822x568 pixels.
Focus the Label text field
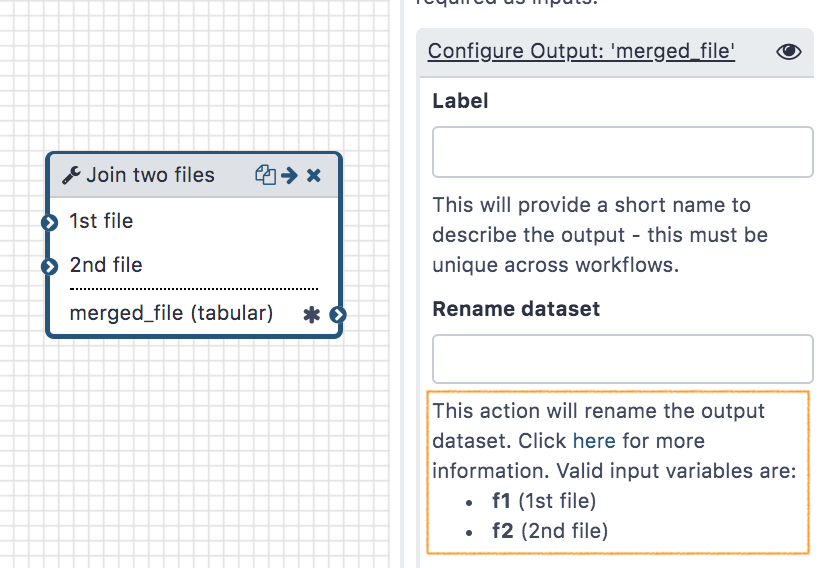coord(622,152)
